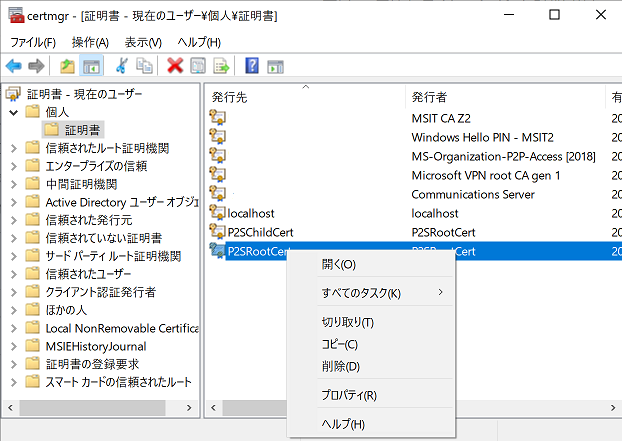Screen dimensions: 622x441
Task: Click the tree pane horizontal scrollbar thumb
Action: 92,408
